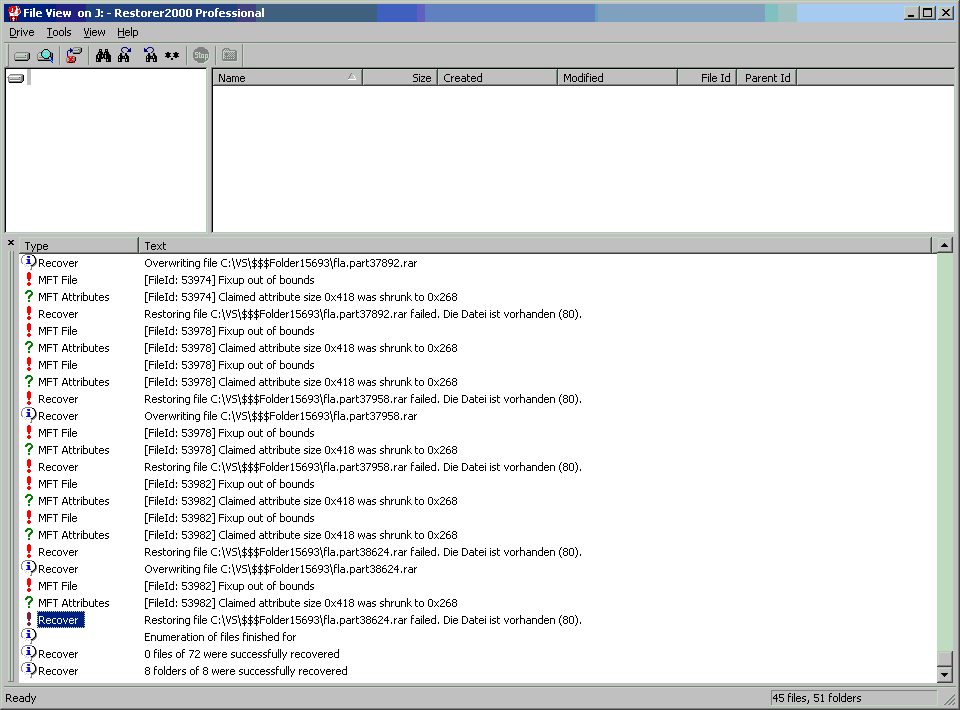Click error icon of 'Restoring fla.part37892.rar failed' row
The height and width of the screenshot is (710, 960).
[29, 313]
